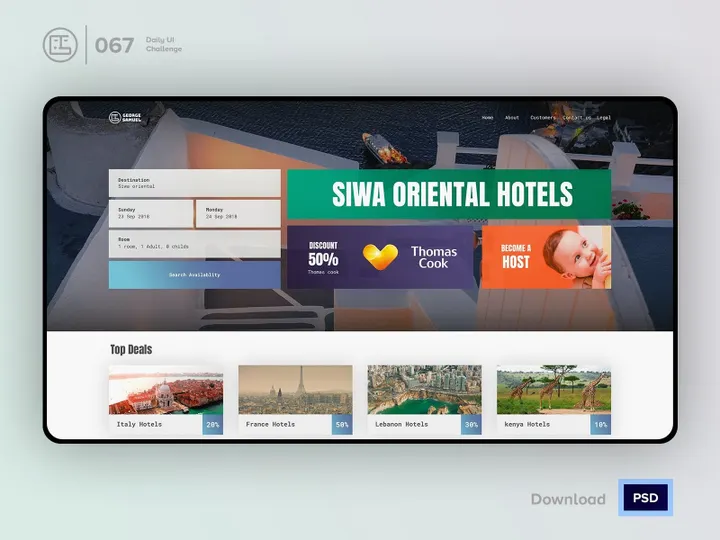Screen dimensions: 720x540
Task: Click the 30% discount badge on Lebanon Hotels
Action: (472, 424)
